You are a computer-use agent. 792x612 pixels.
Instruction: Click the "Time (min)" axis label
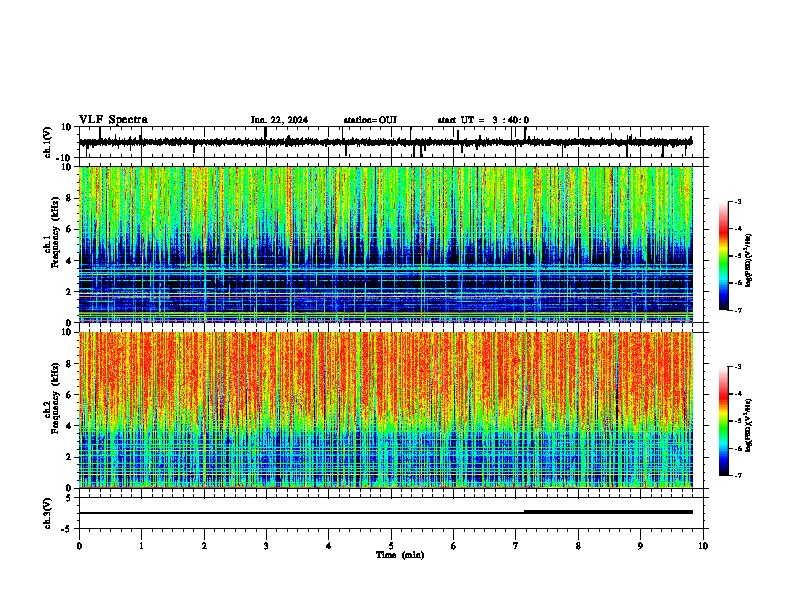tap(400, 555)
